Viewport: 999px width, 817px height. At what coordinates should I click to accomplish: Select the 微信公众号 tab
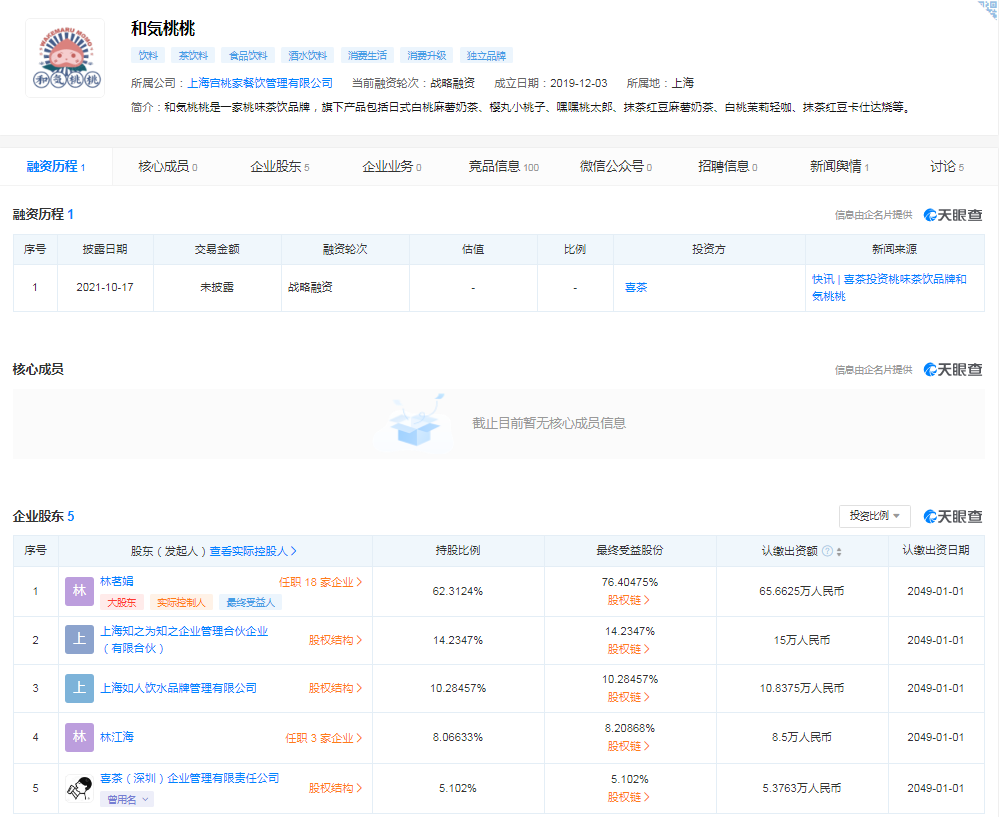[615, 167]
